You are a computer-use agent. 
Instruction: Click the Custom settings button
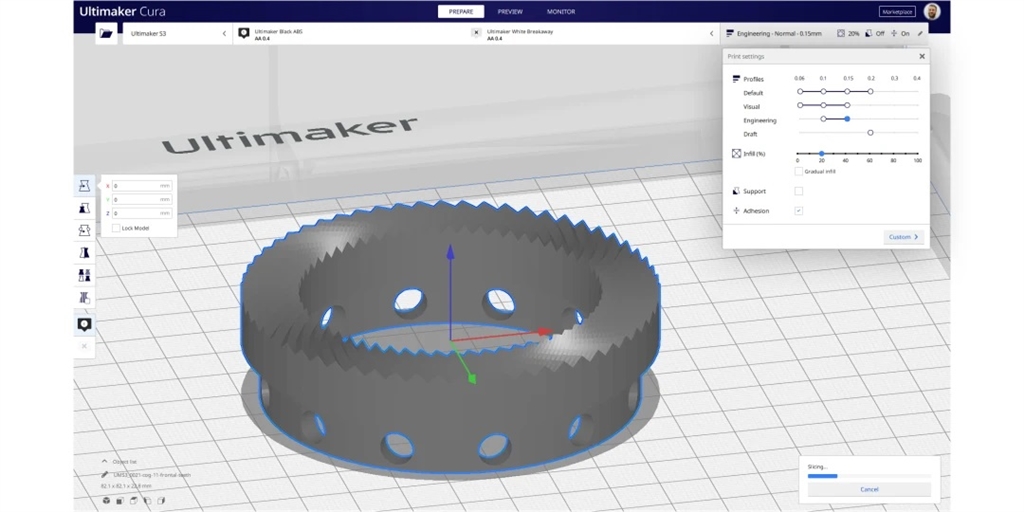pyautogui.click(x=903, y=237)
